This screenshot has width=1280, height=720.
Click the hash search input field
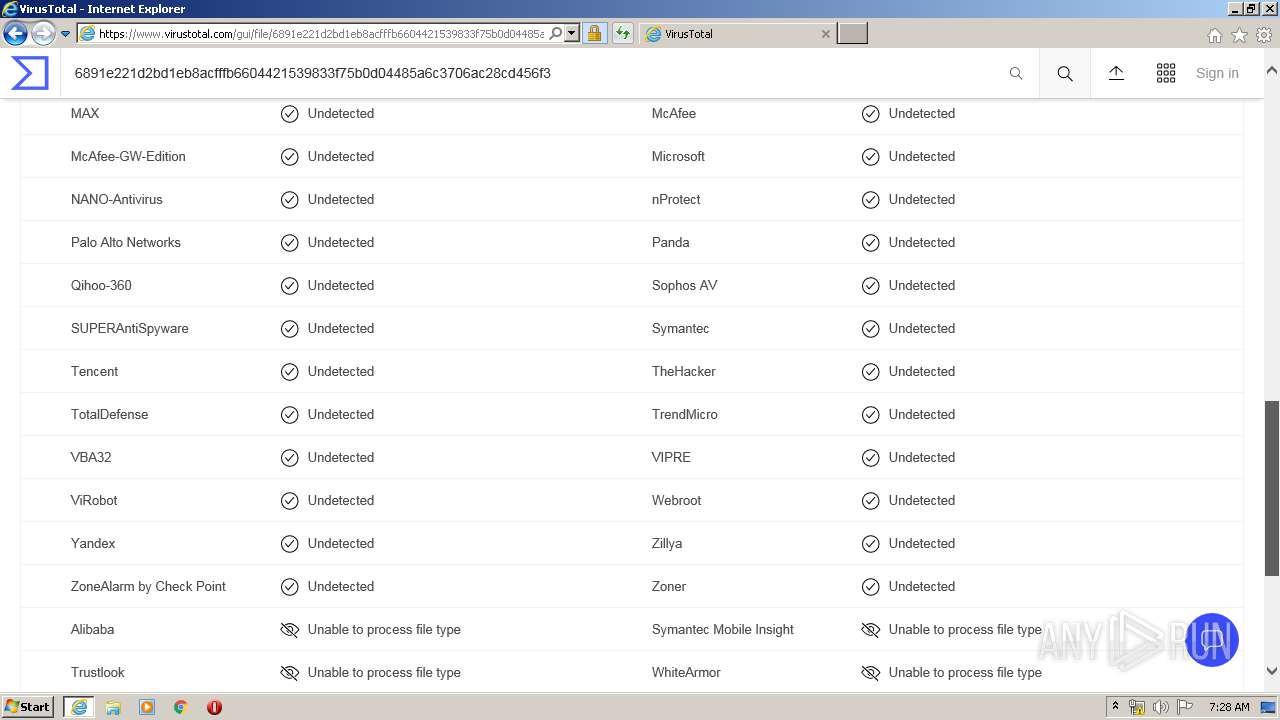coord(535,73)
